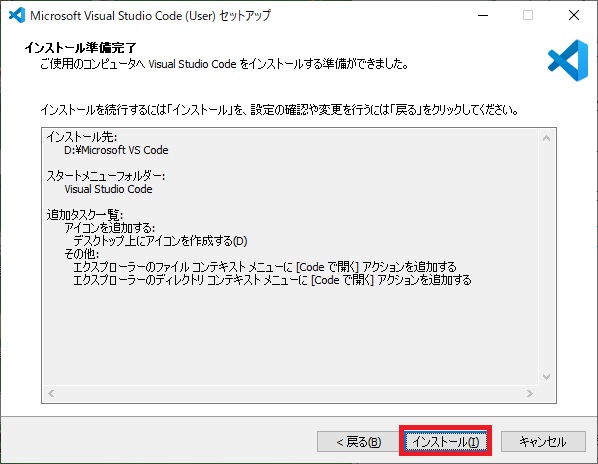Viewport: 598px width, 464px height.
Task: Click the scroll-left arrow of the summary box
Action: 51,393
